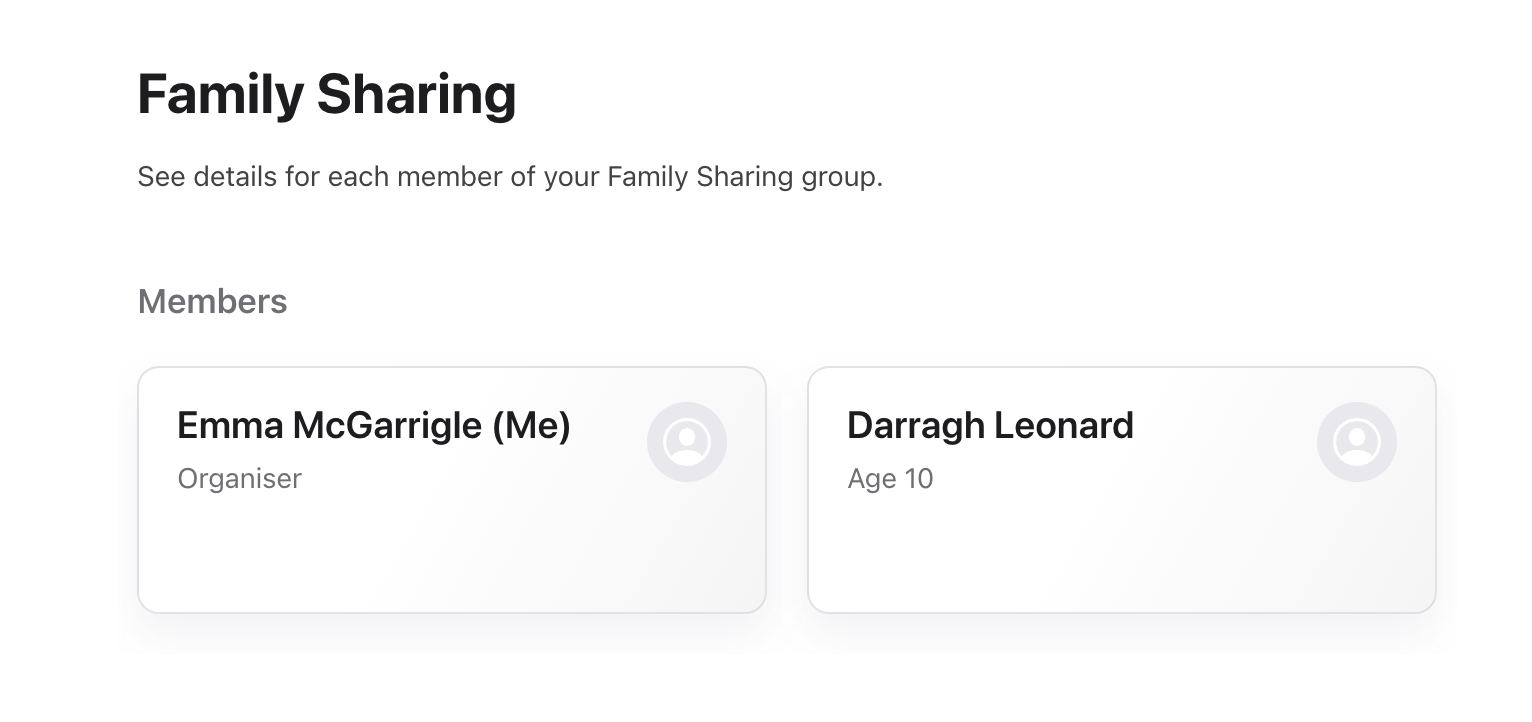Click the Family Sharing page heading

pyautogui.click(x=327, y=94)
